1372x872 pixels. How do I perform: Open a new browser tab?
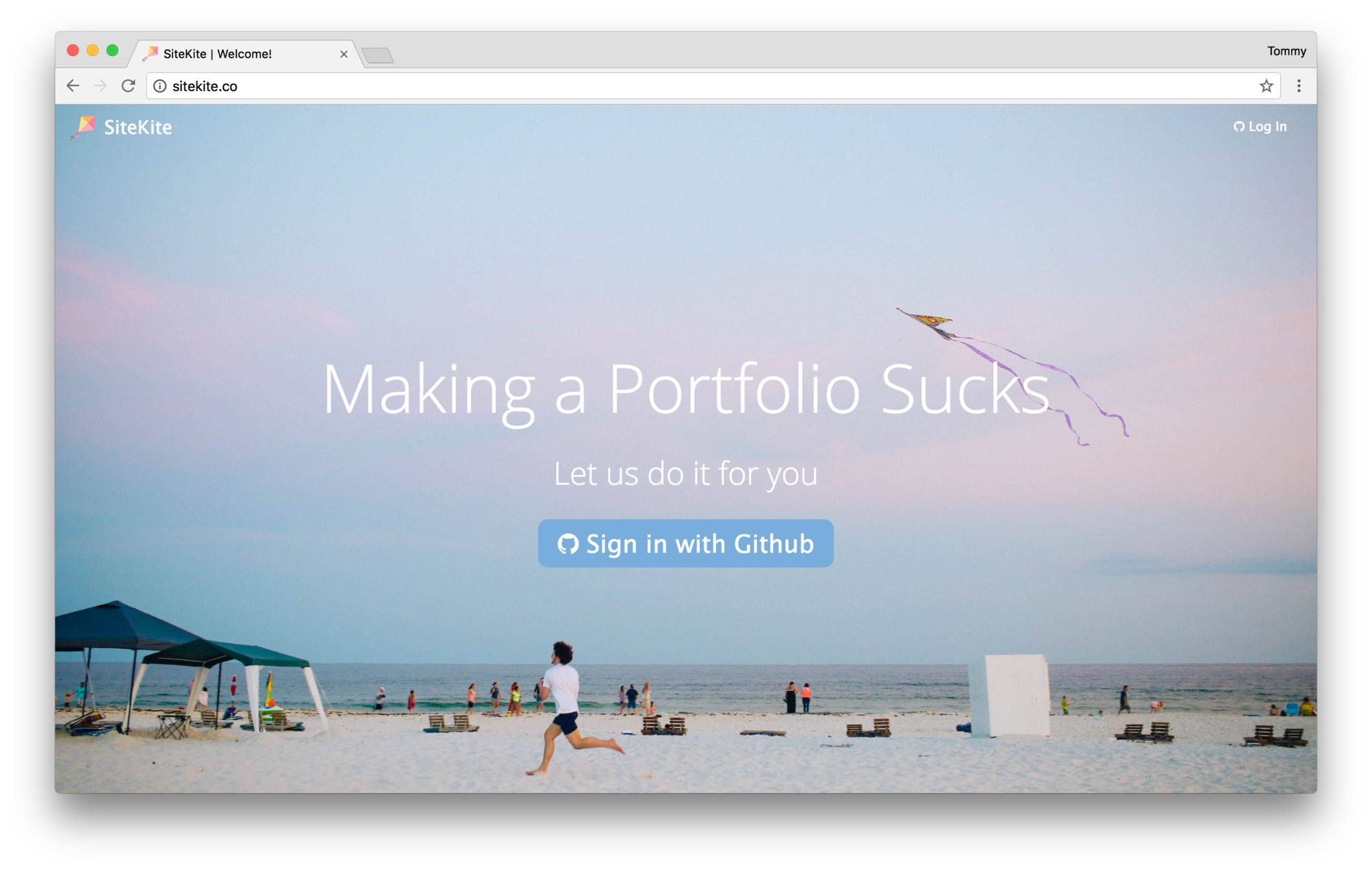378,56
